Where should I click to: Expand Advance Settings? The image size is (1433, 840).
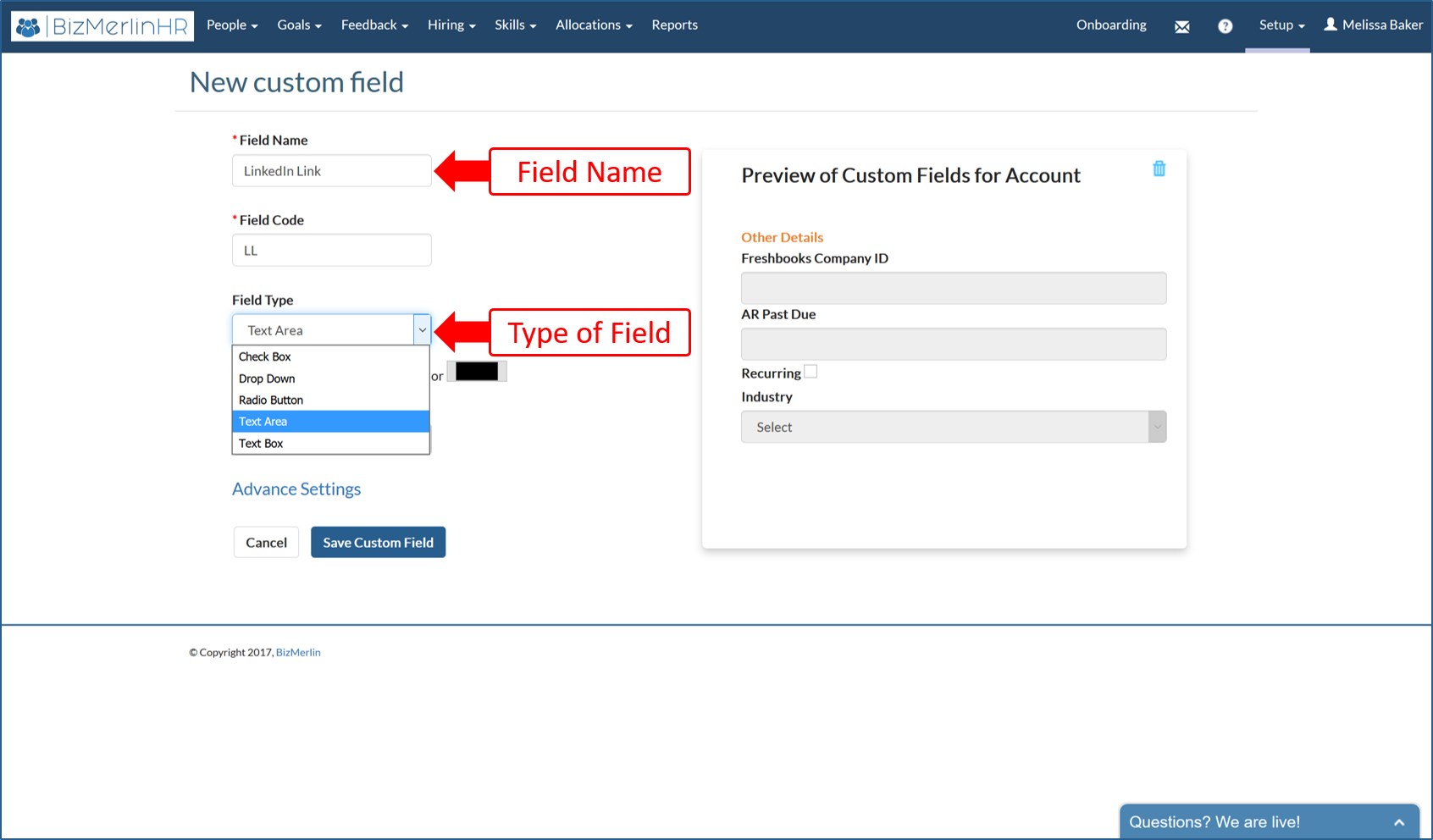click(x=296, y=489)
